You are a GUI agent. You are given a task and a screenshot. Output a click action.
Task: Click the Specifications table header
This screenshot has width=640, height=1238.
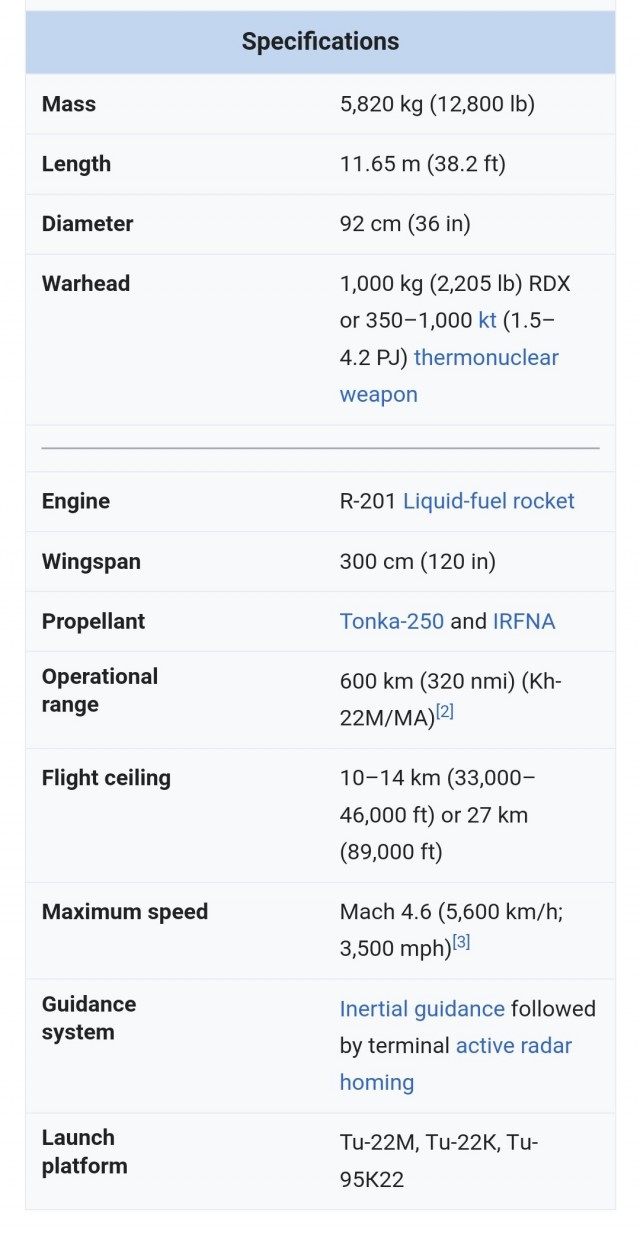pyautogui.click(x=320, y=42)
